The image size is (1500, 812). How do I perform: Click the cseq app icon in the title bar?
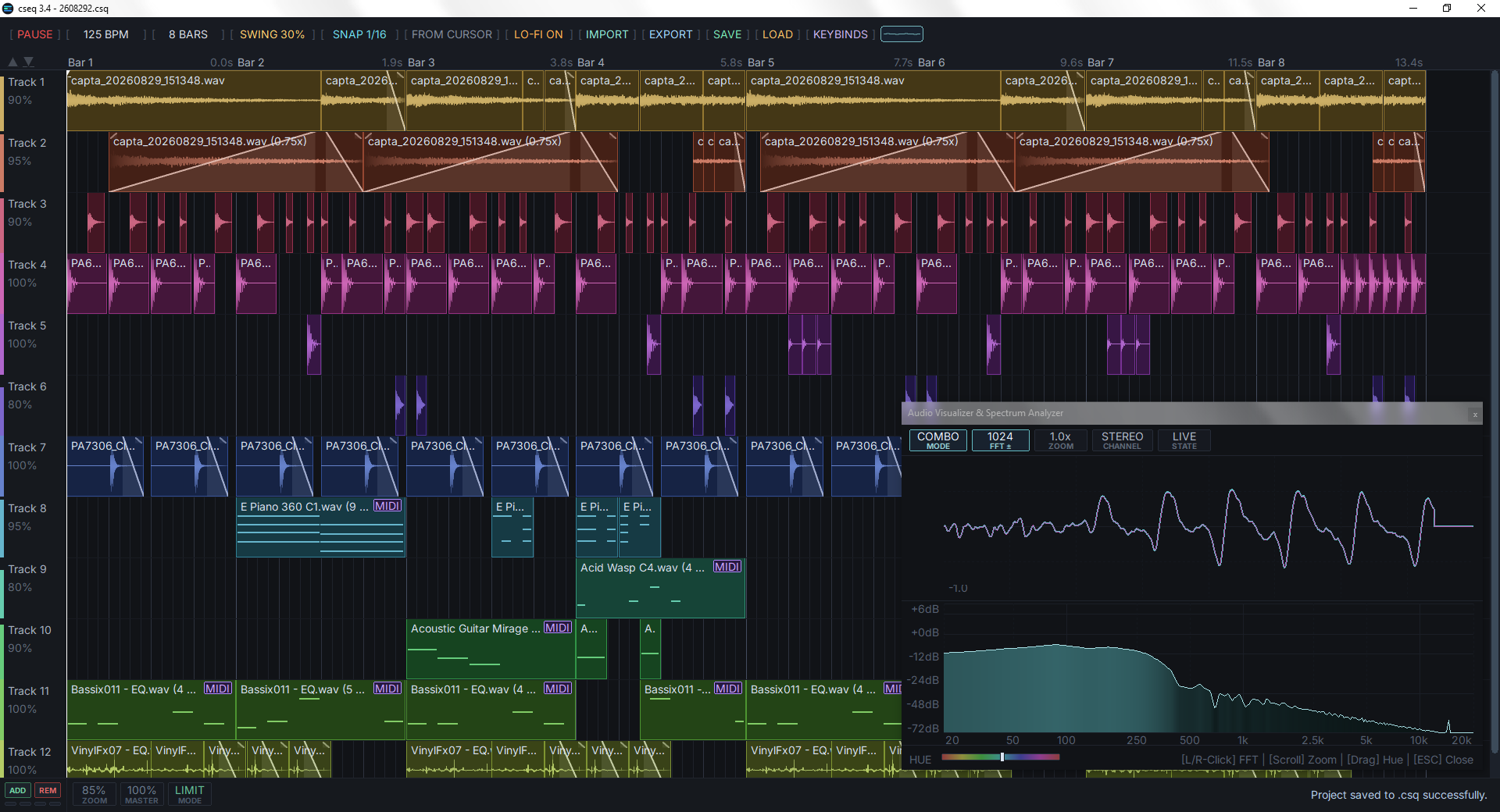coord(9,9)
